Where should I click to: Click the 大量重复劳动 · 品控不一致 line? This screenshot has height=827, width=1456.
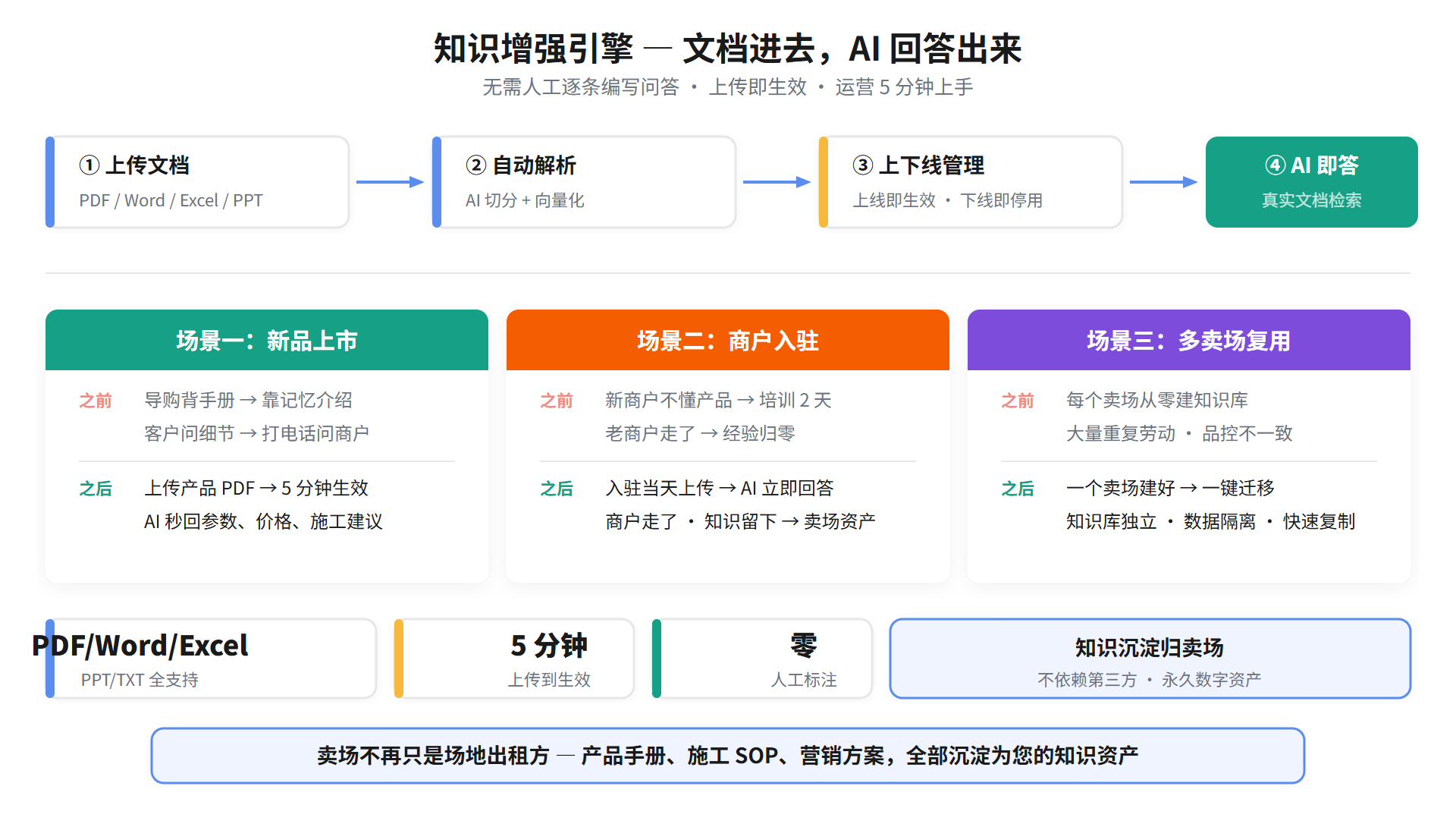[1179, 433]
